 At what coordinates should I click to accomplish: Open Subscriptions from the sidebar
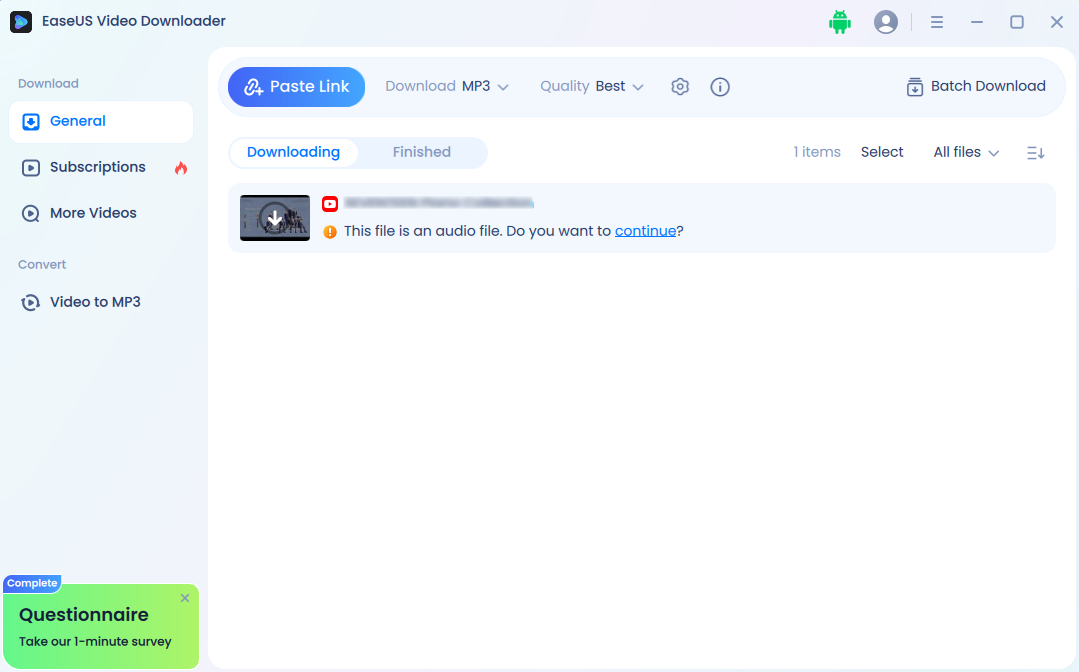(31, 167)
